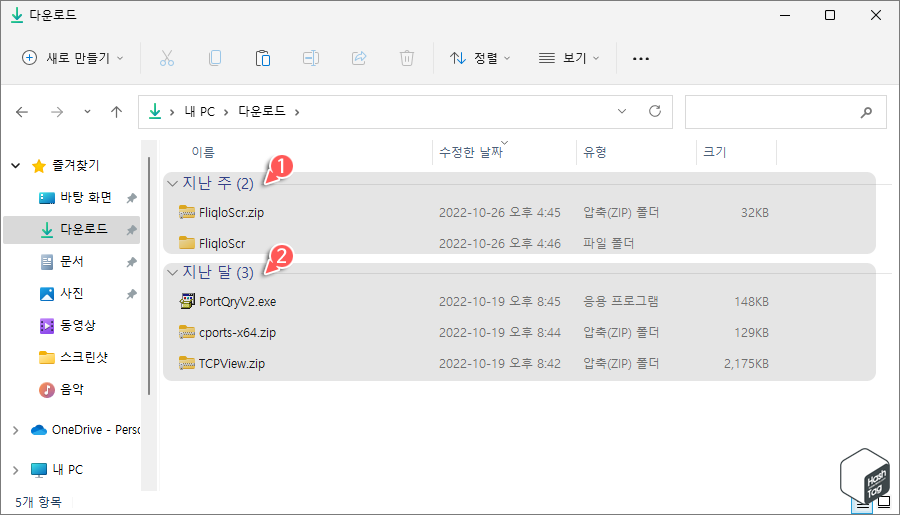Screen dimensions: 900x515
Task: Go back with the left arrow
Action: point(22,112)
